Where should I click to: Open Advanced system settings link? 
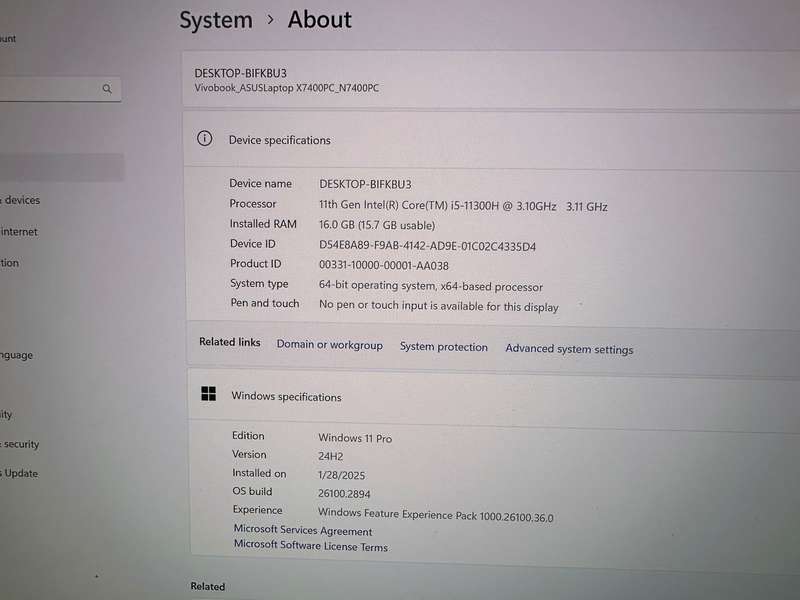569,349
